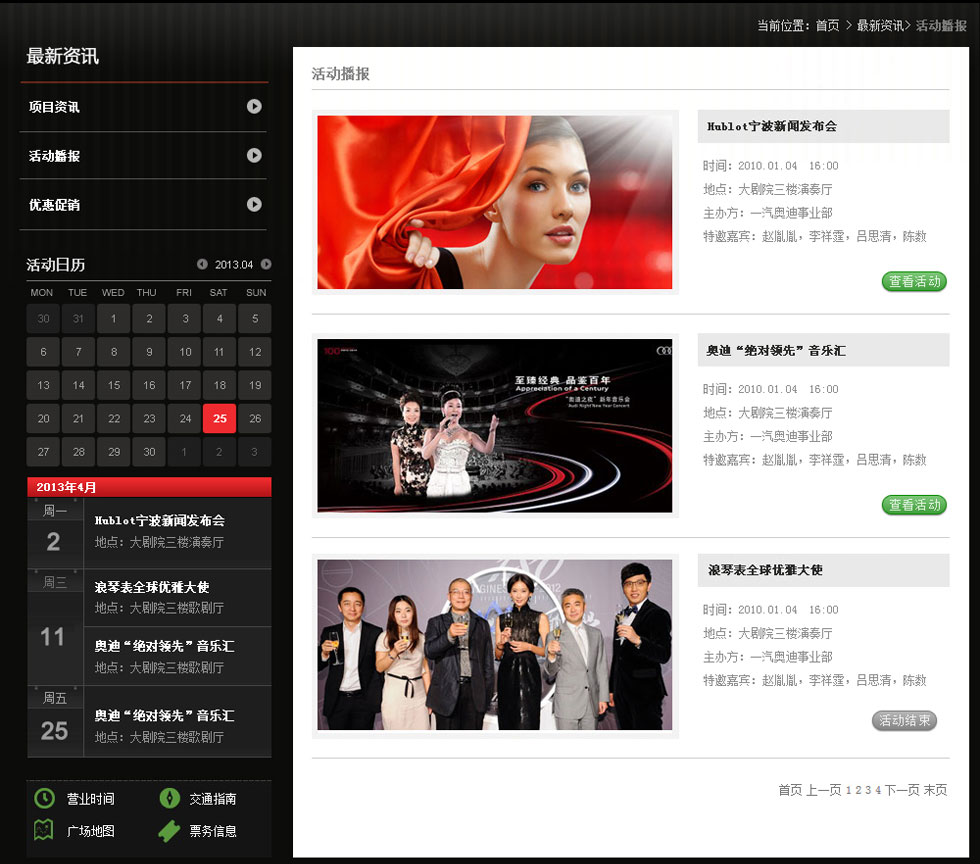Select day 25 in the calendar
Viewport: 980px width, 864px height.
click(219, 419)
